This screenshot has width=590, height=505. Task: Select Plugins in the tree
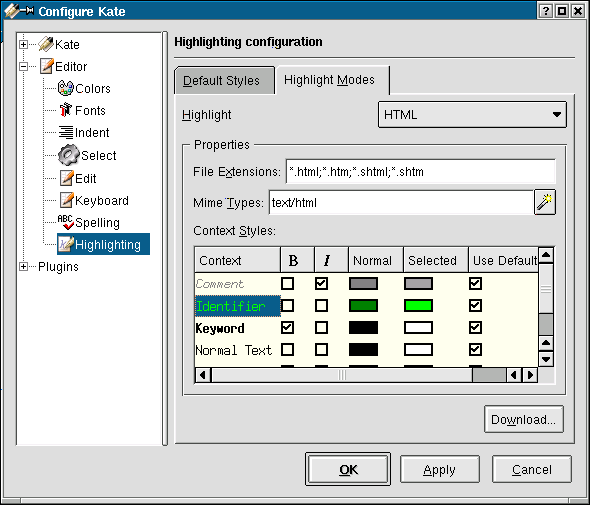click(58, 266)
